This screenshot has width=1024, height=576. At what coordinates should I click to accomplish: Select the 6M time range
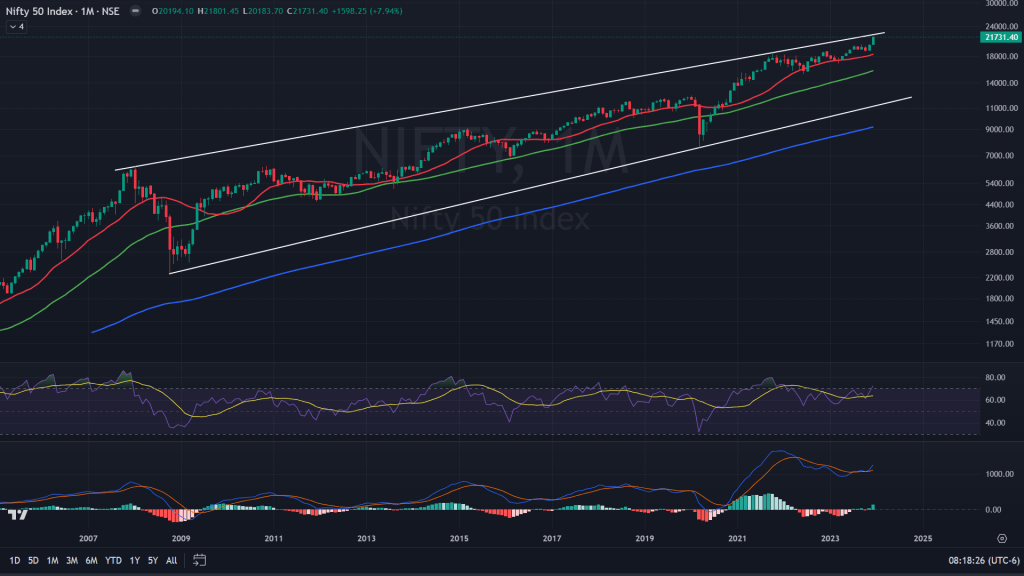coord(93,561)
